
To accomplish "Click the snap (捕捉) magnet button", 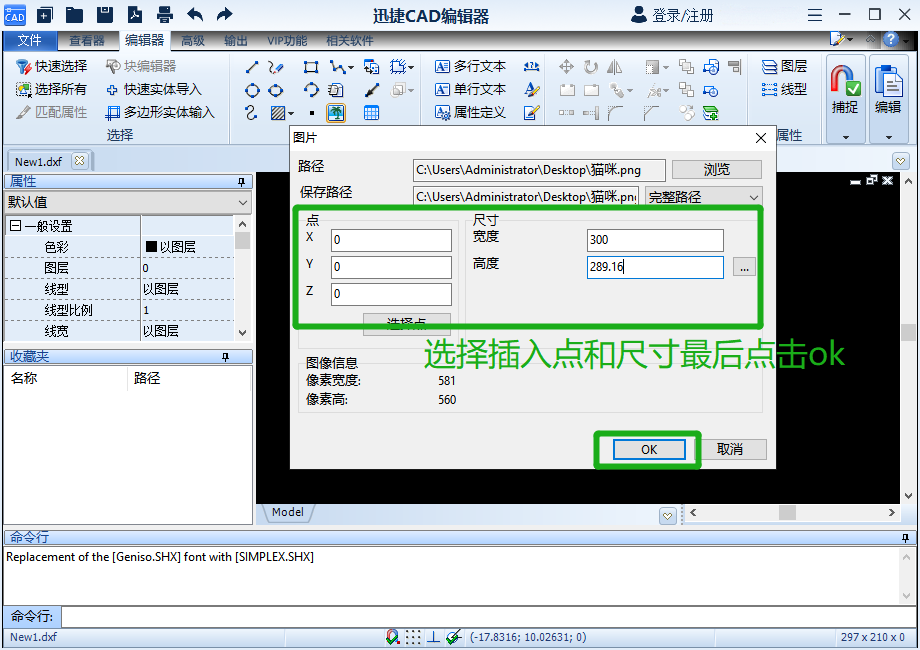I will tap(845, 90).
